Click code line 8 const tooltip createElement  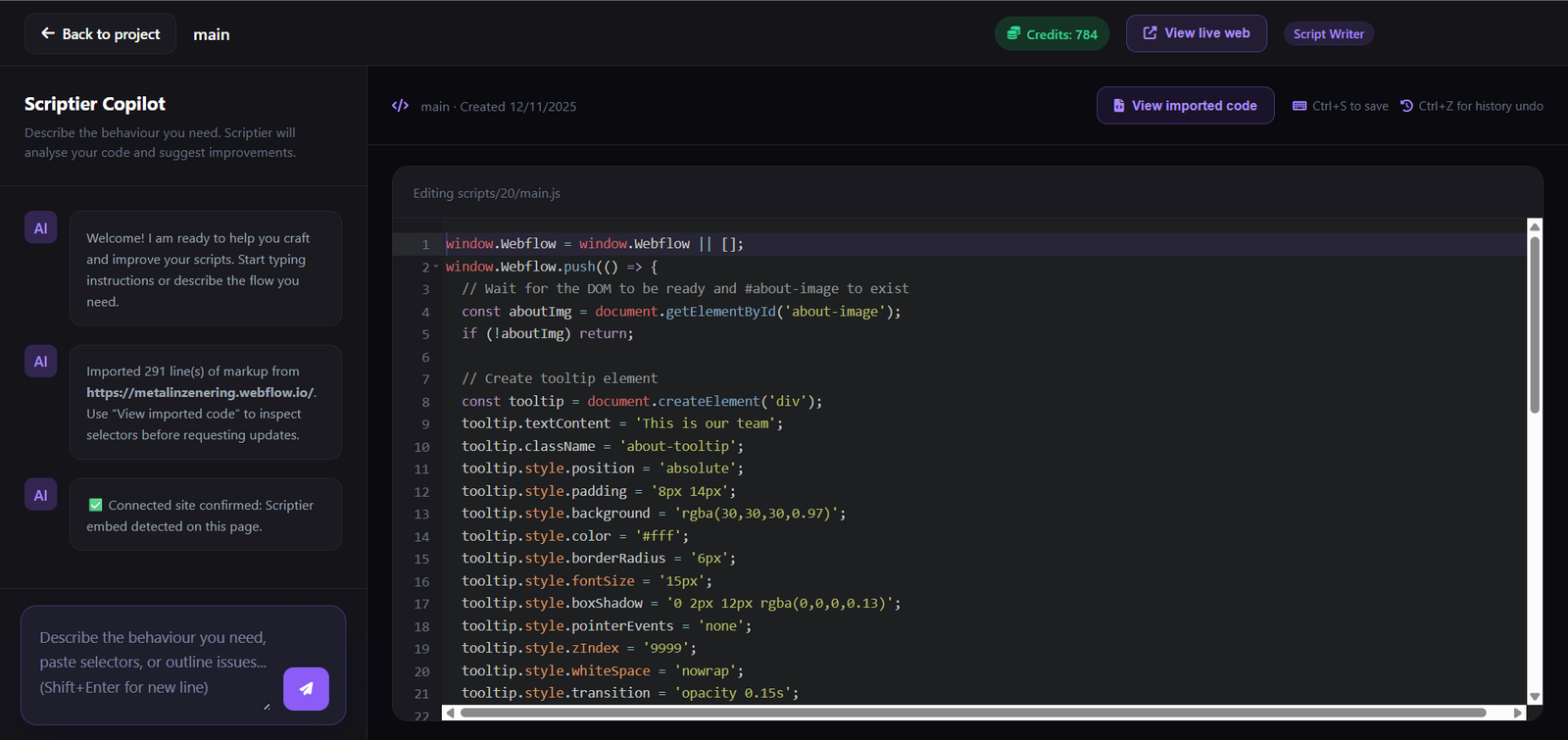click(642, 402)
